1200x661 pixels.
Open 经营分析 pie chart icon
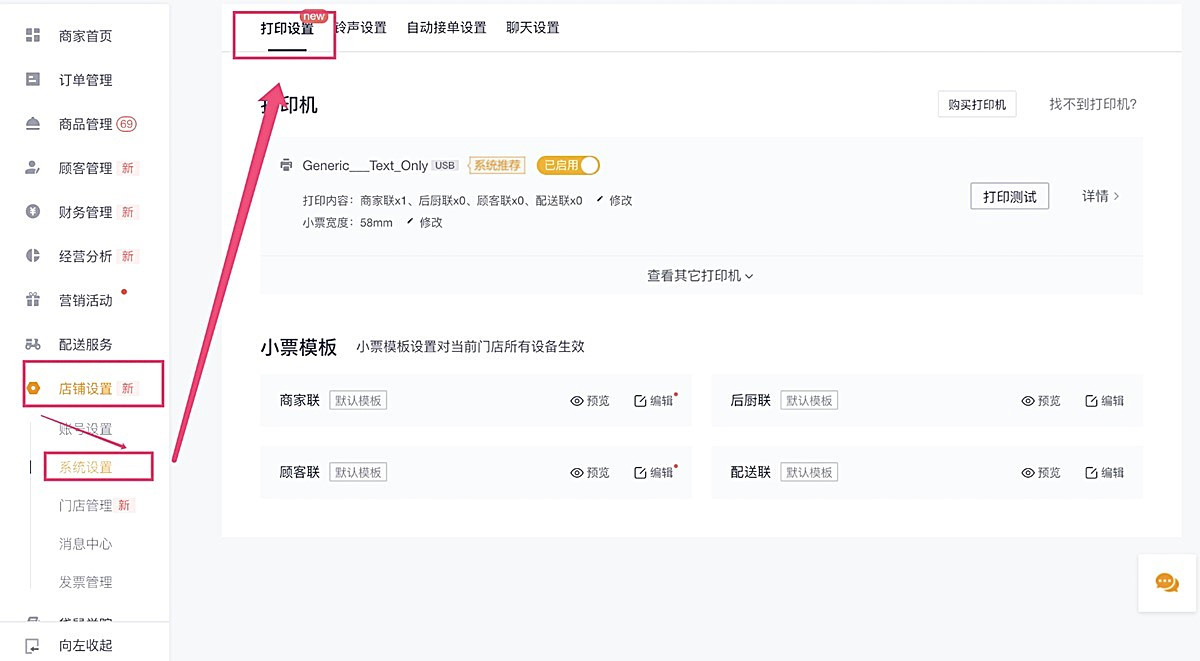[x=33, y=256]
